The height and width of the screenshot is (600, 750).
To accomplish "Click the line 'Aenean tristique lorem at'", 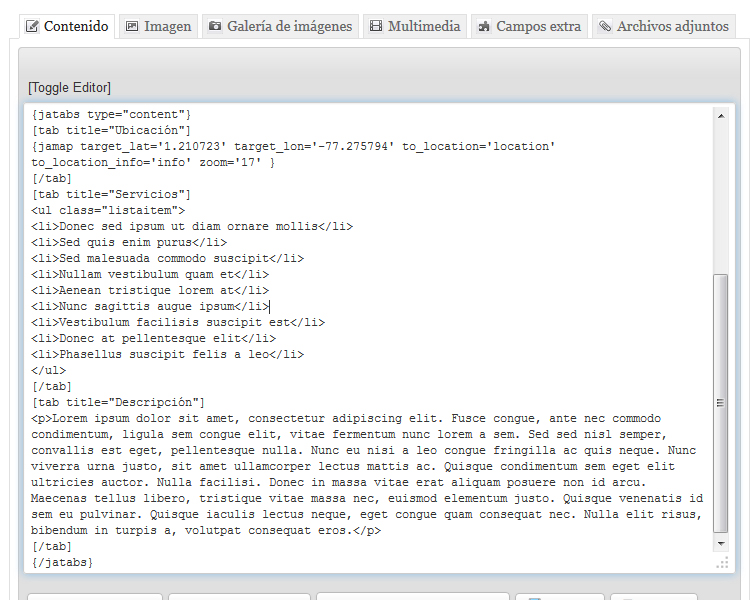I will 150,290.
